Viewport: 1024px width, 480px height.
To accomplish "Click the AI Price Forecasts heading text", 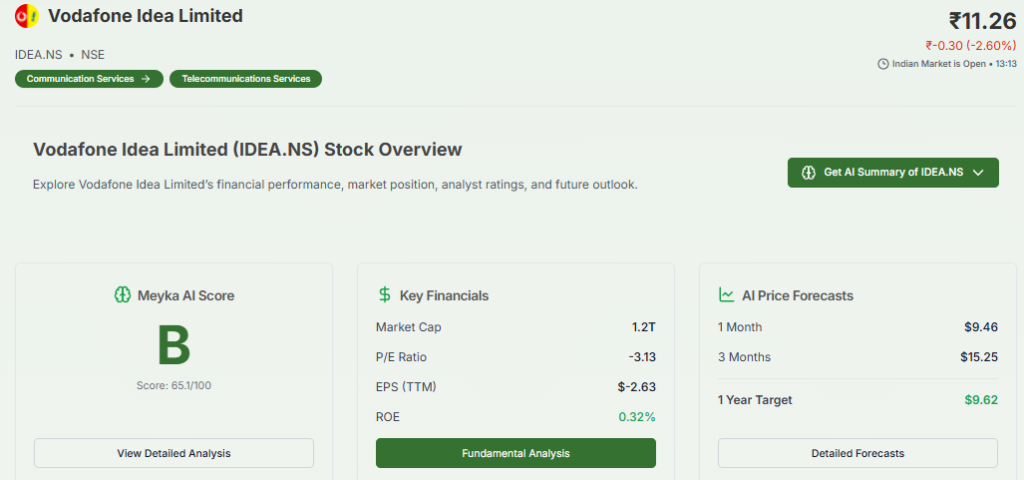I will (x=797, y=296).
